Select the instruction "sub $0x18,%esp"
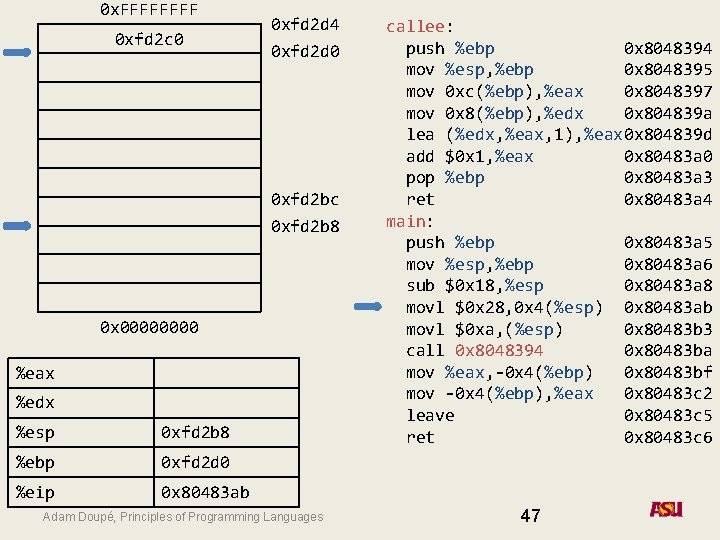 [x=475, y=286]
